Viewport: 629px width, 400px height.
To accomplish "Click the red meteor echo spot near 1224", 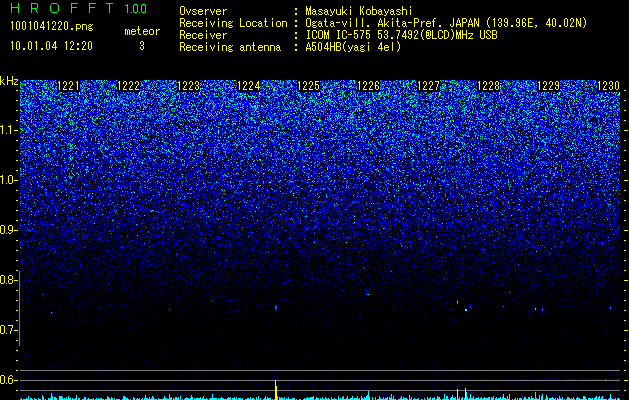I will (x=276, y=307).
